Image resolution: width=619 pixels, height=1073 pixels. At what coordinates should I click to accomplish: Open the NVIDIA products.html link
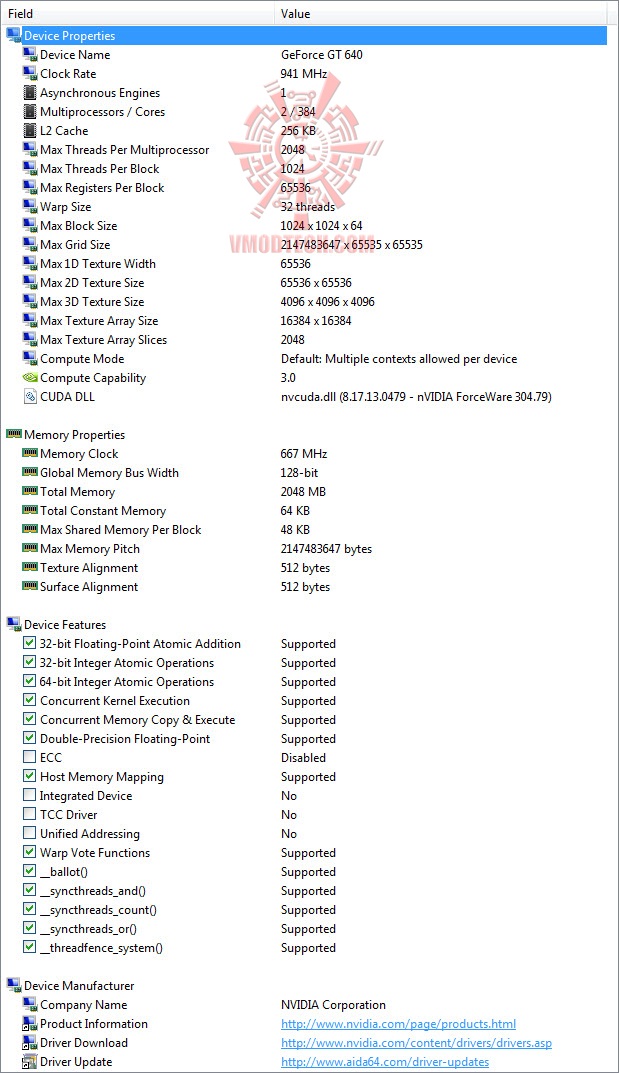coord(398,1024)
